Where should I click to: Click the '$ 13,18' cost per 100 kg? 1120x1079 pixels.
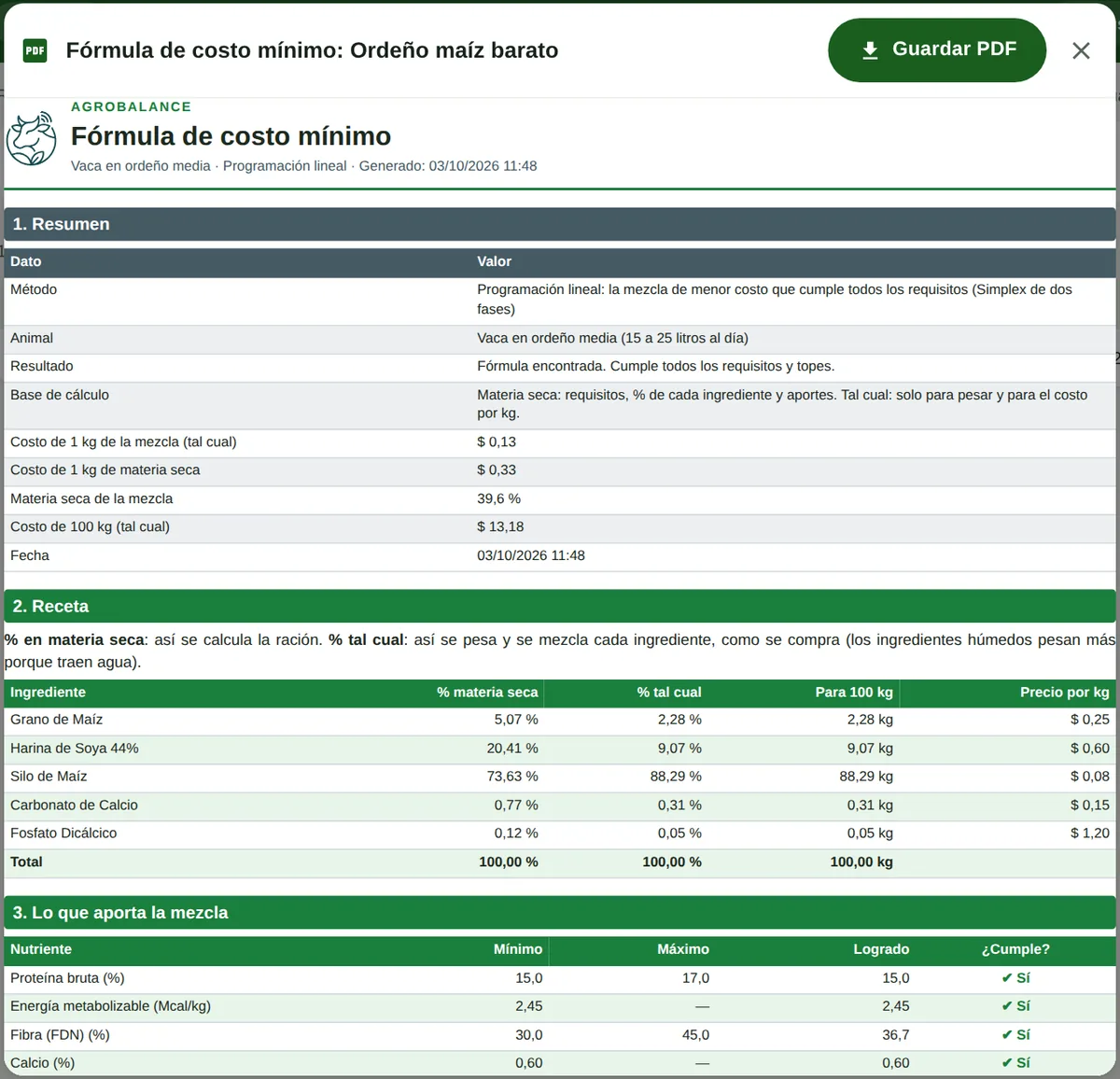pyautogui.click(x=500, y=526)
